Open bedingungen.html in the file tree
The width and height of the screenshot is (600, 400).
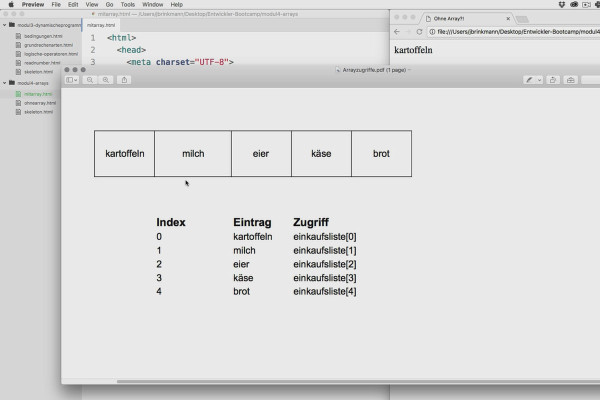pyautogui.click(x=43, y=36)
